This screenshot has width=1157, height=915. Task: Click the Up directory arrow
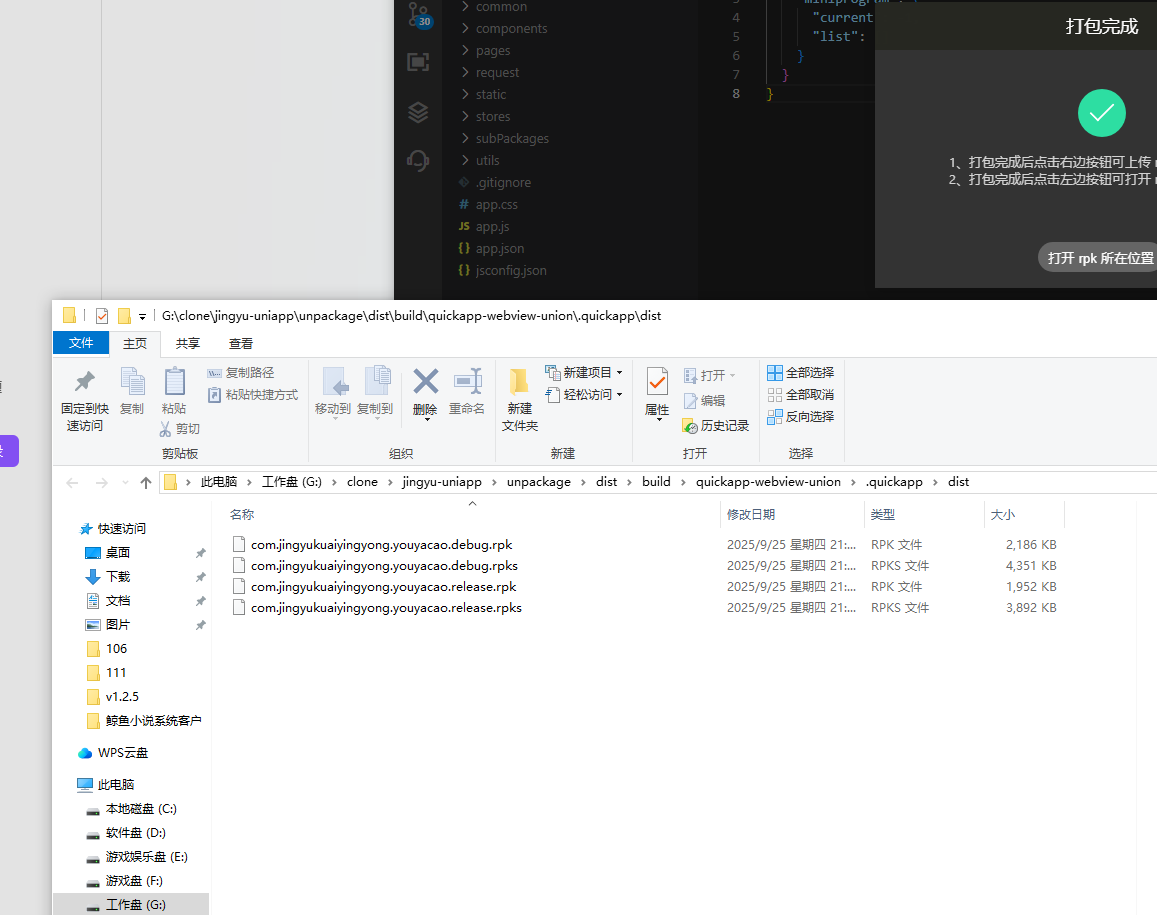pos(146,483)
